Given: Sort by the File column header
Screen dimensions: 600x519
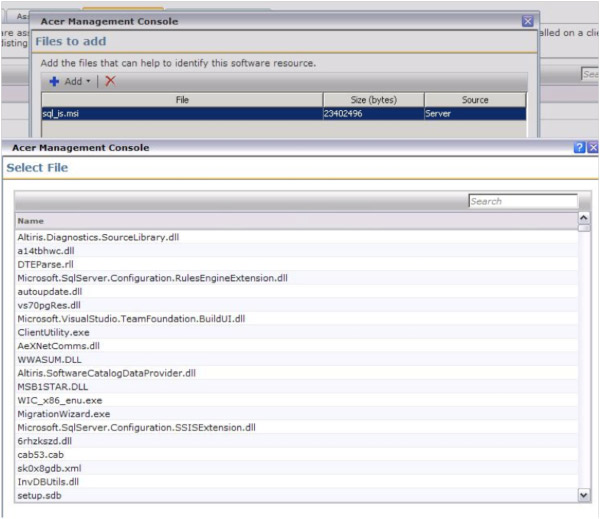Looking at the screenshot, I should [x=182, y=100].
